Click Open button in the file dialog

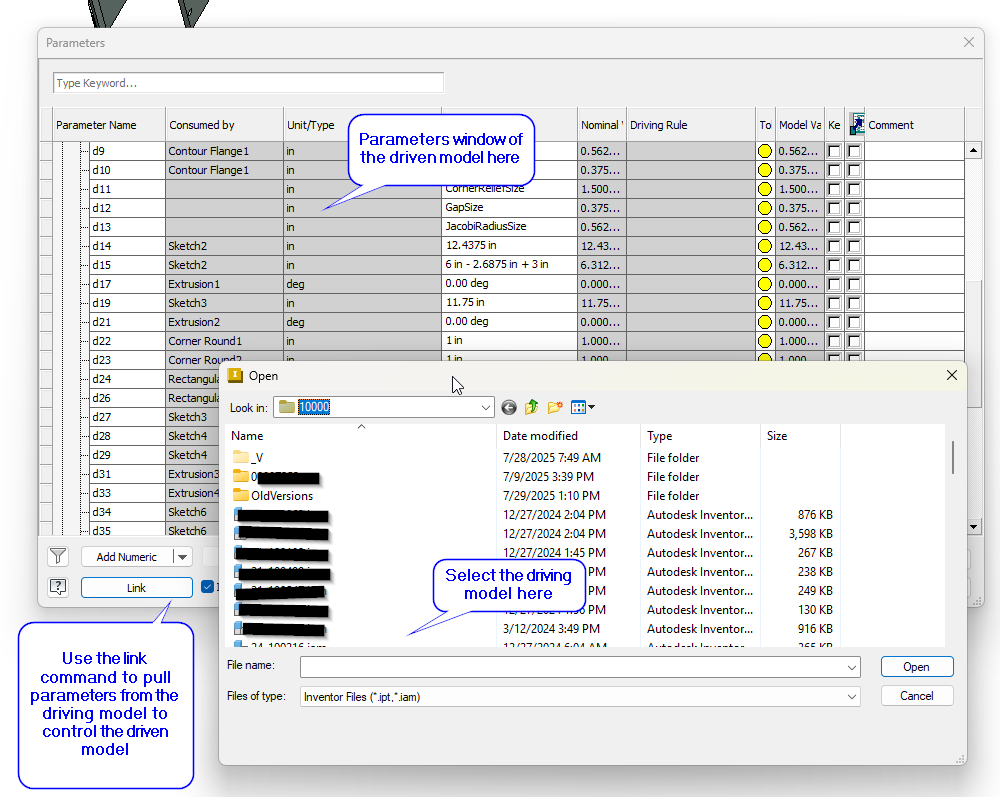tap(916, 667)
